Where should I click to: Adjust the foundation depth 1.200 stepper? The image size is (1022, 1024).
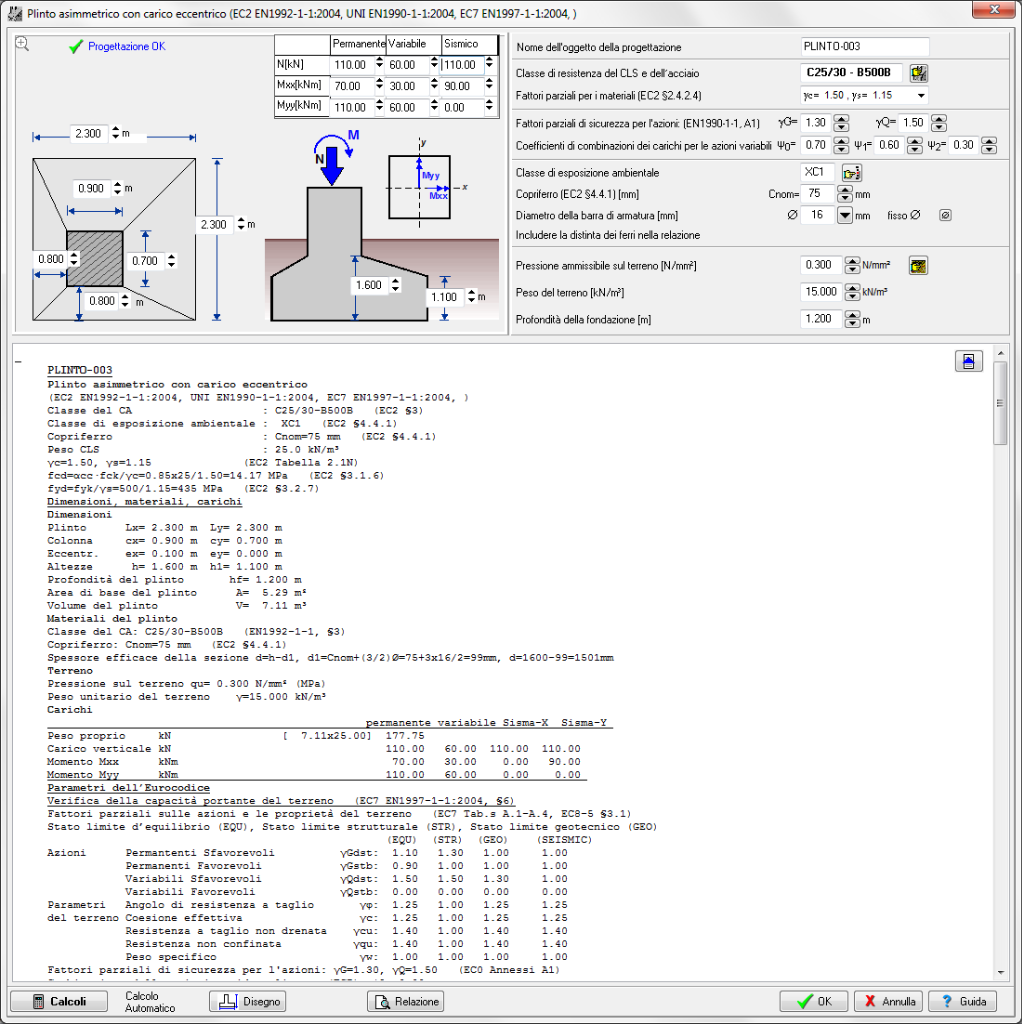pyautogui.click(x=852, y=319)
